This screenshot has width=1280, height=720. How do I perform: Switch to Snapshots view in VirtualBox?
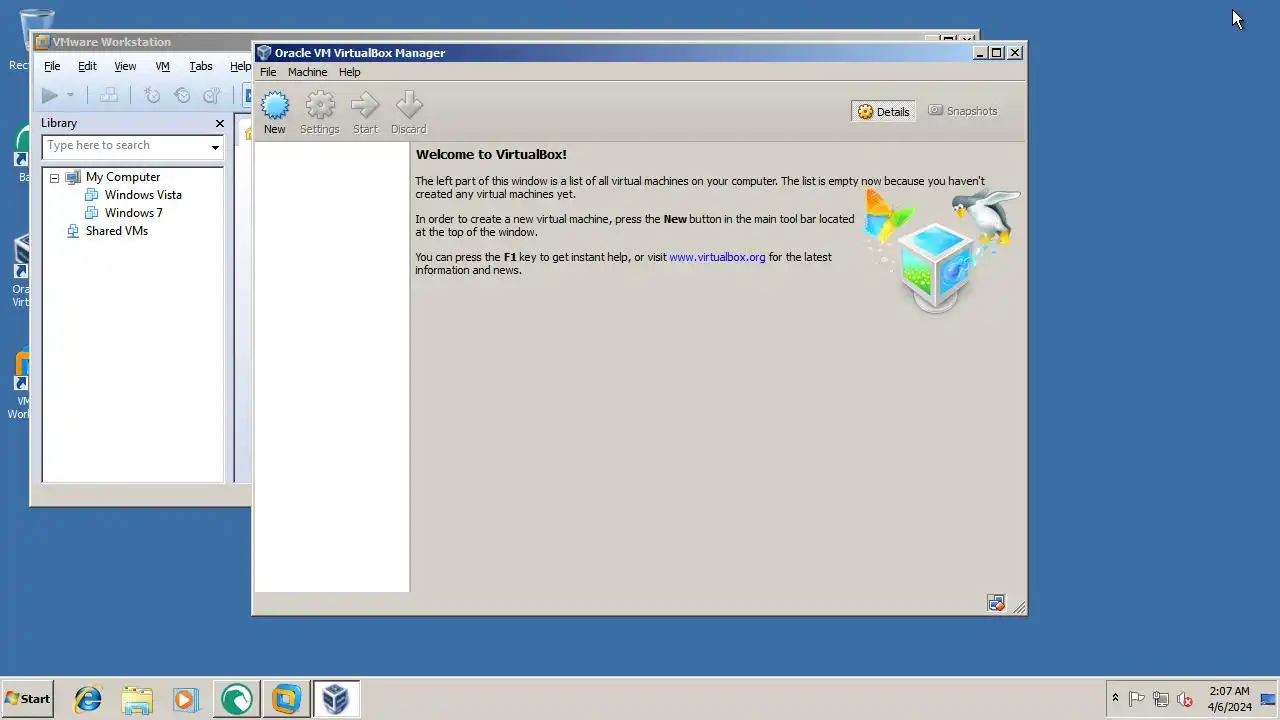963,111
